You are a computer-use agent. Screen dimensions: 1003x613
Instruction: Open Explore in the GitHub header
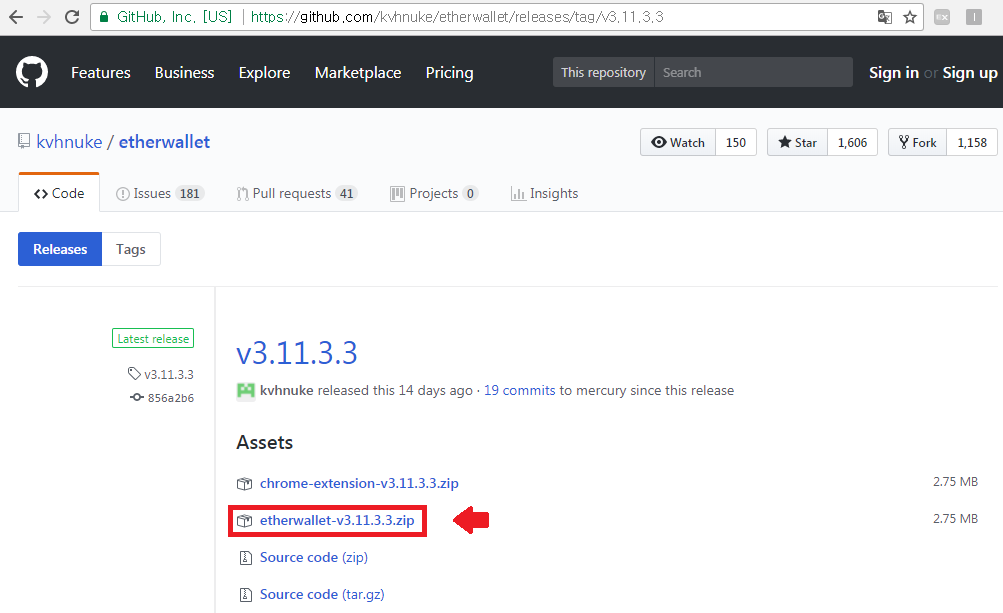pyautogui.click(x=264, y=73)
